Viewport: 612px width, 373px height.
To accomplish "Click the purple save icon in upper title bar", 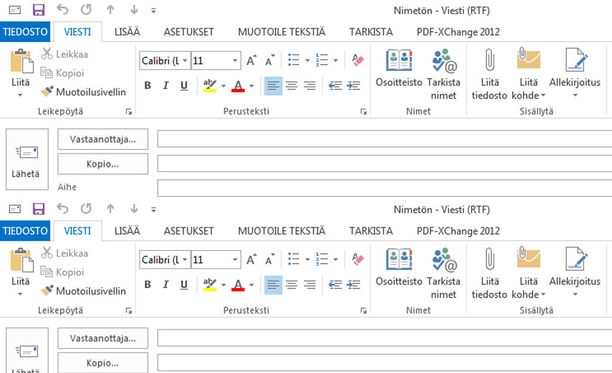I will pos(39,10).
